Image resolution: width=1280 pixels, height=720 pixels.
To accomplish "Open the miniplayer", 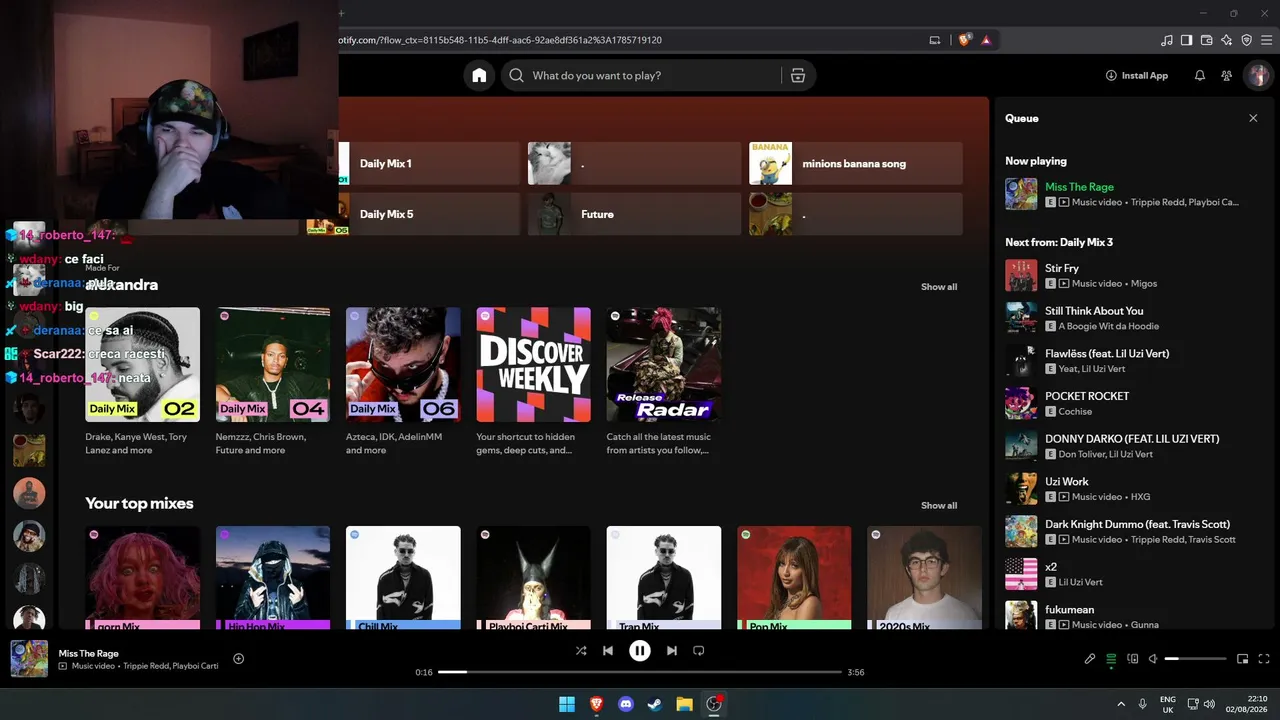I will pos(1242,659).
